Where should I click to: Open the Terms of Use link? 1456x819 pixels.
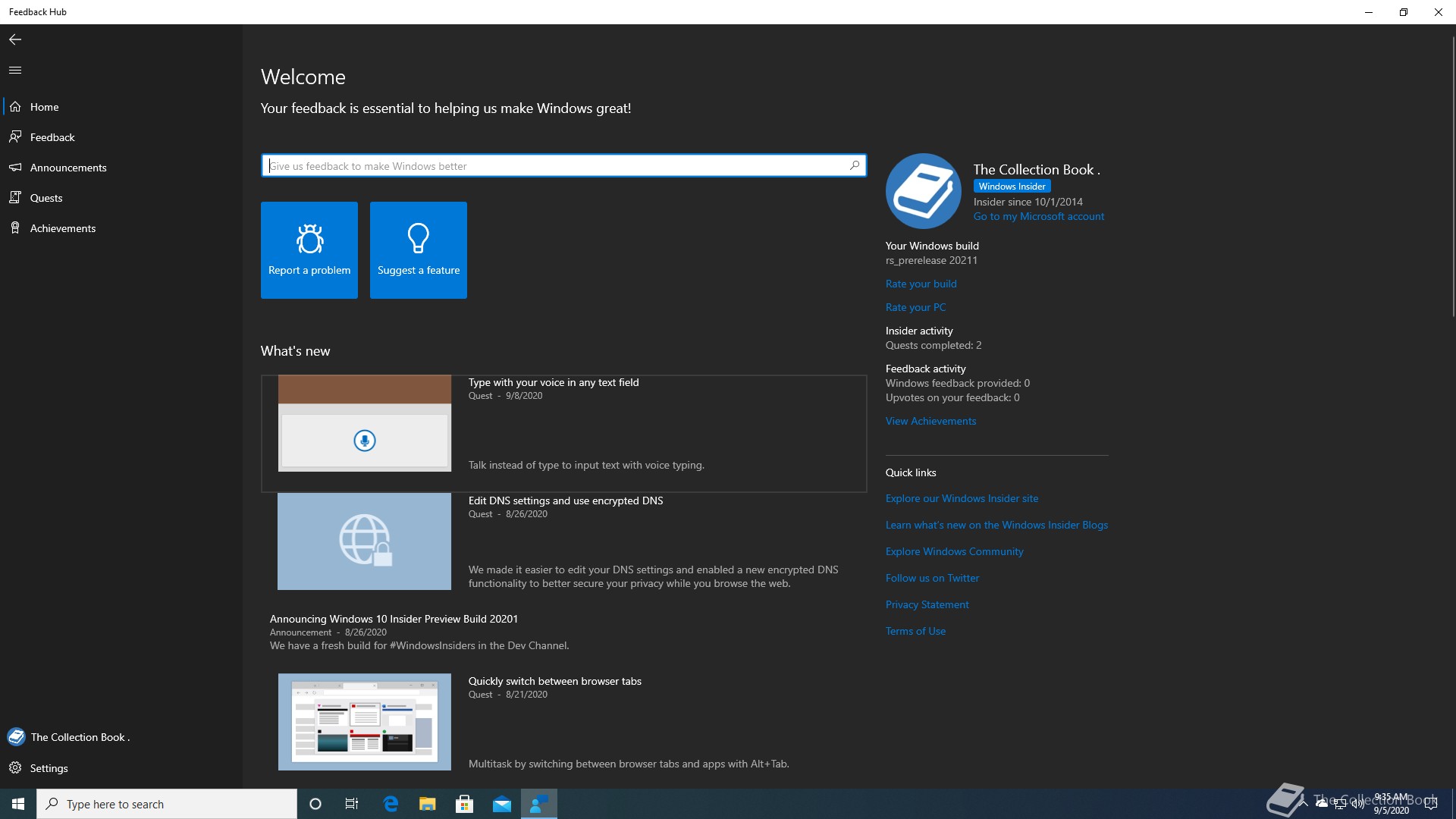click(915, 631)
